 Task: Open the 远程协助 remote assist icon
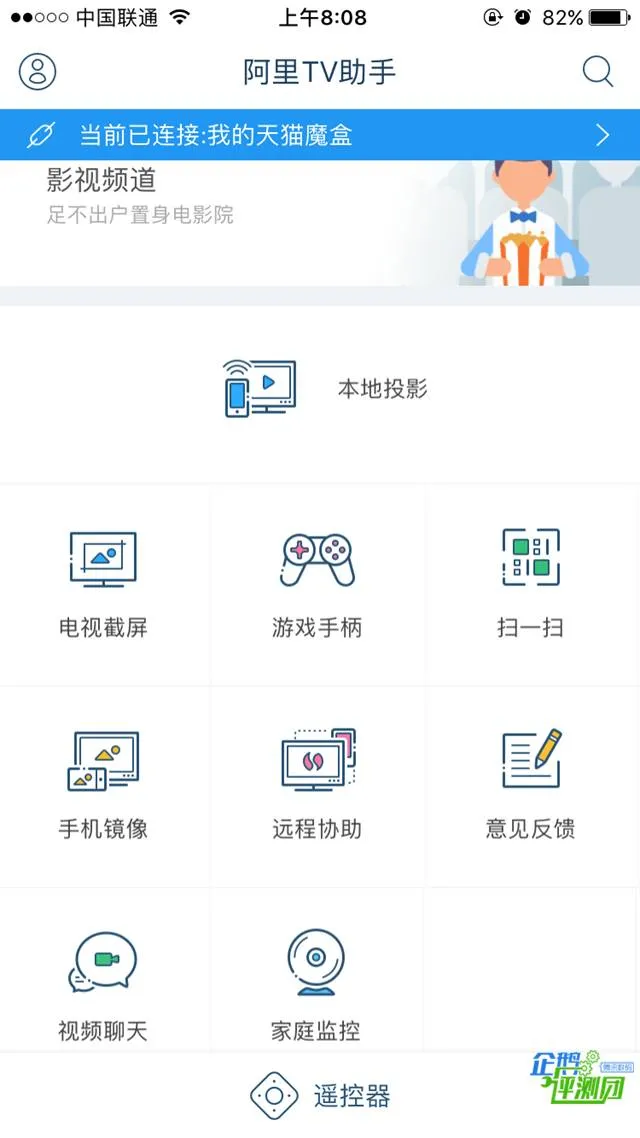click(x=317, y=759)
